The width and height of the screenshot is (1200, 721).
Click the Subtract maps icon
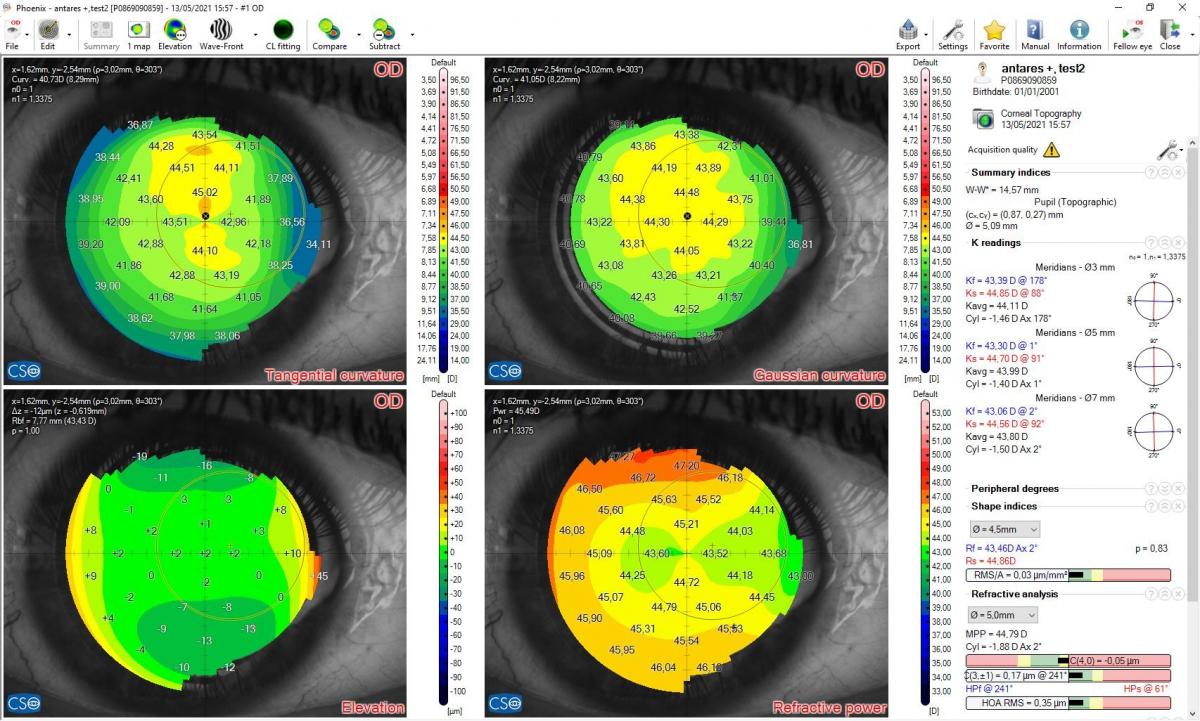[x=384, y=33]
